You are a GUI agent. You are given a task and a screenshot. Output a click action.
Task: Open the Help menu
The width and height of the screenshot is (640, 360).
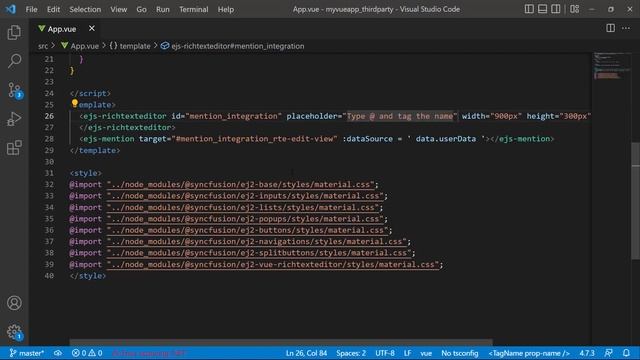coord(225,9)
